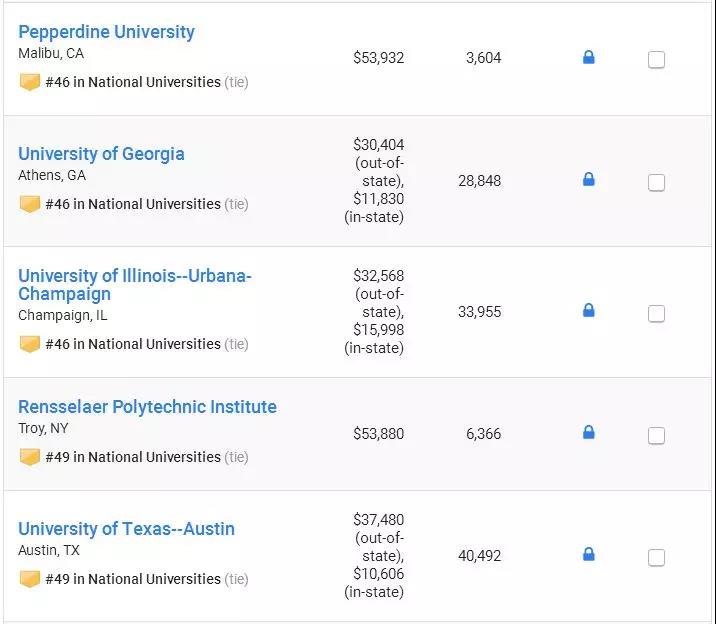The image size is (716, 624).
Task: Click the lock icon in Texas--Austin row
Action: [x=588, y=555]
